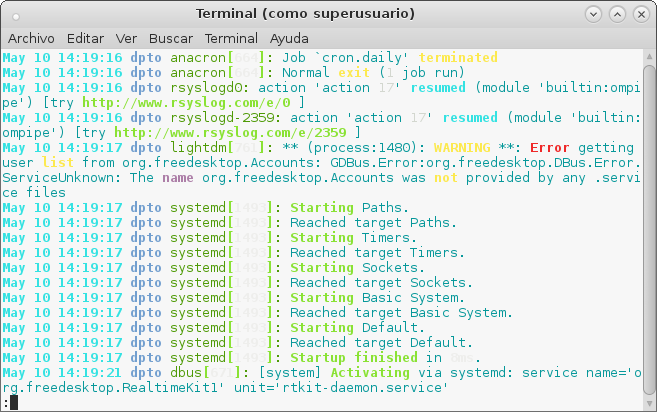This screenshot has height=412, width=657.
Task: Click the 'Activating' word in dbus line
Action: (370, 373)
